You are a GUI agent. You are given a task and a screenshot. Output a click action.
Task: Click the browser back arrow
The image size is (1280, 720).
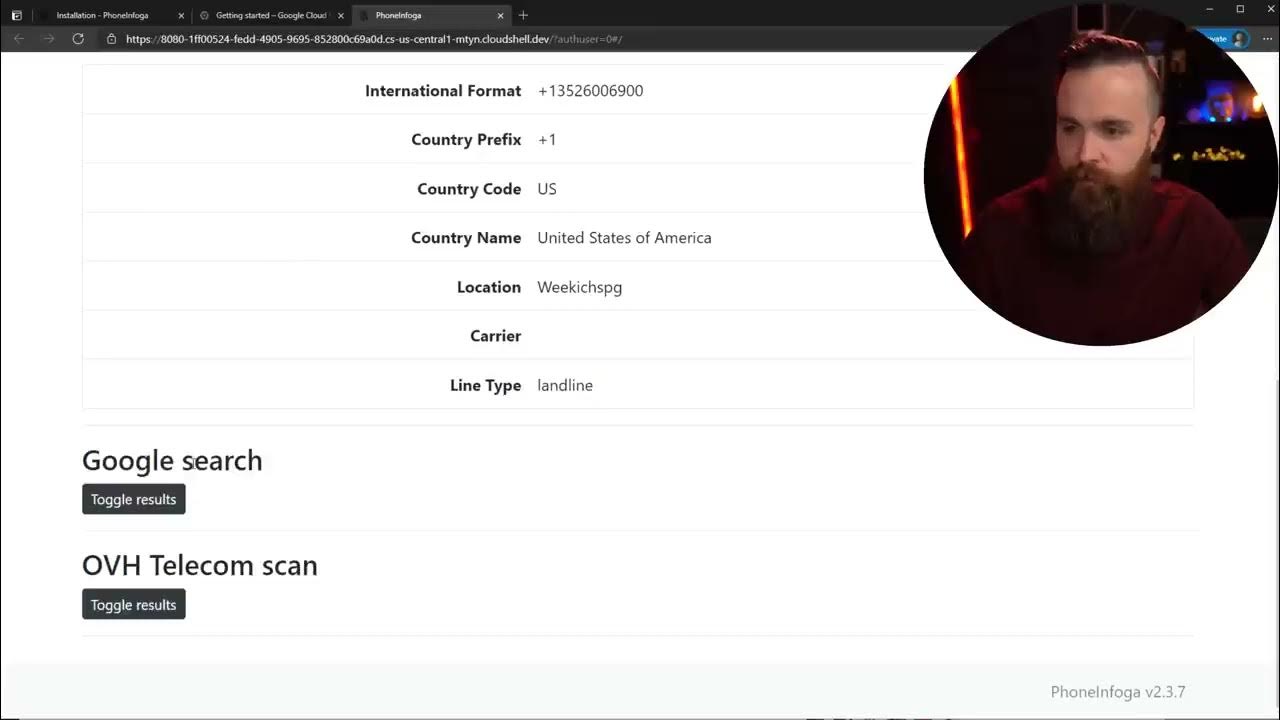19,39
